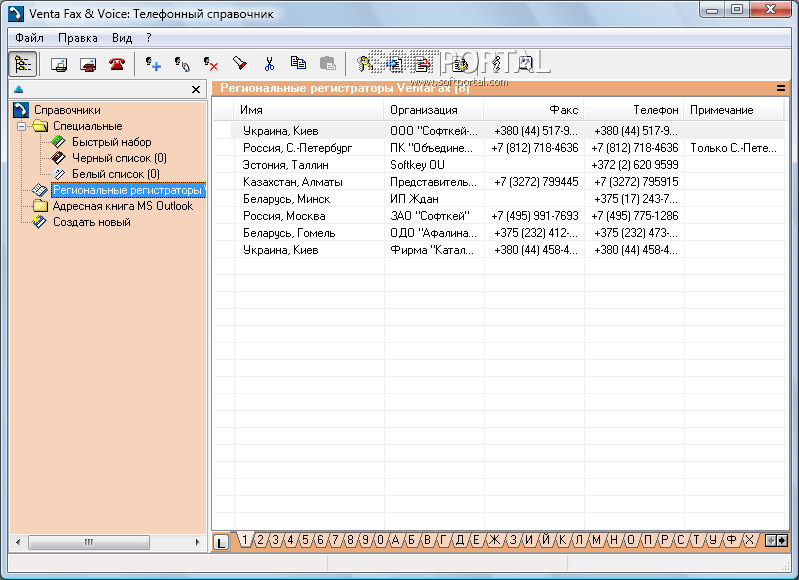The height and width of the screenshot is (580, 799).
Task: Click tree panel scroll right arrow
Action: 198,542
